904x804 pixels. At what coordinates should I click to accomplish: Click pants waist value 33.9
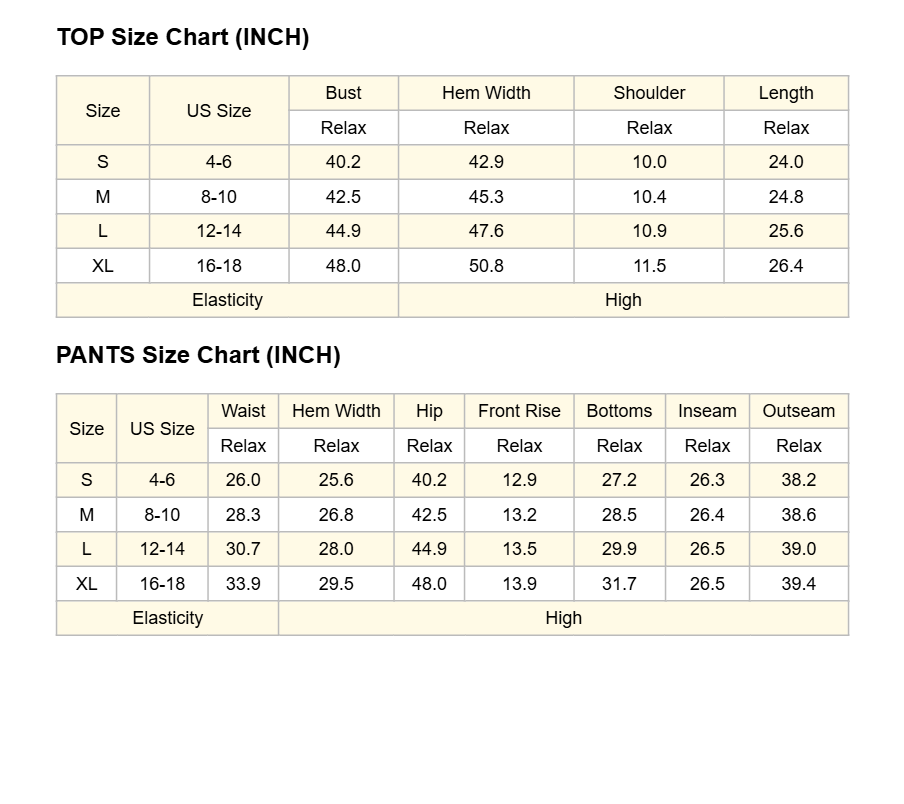243,584
